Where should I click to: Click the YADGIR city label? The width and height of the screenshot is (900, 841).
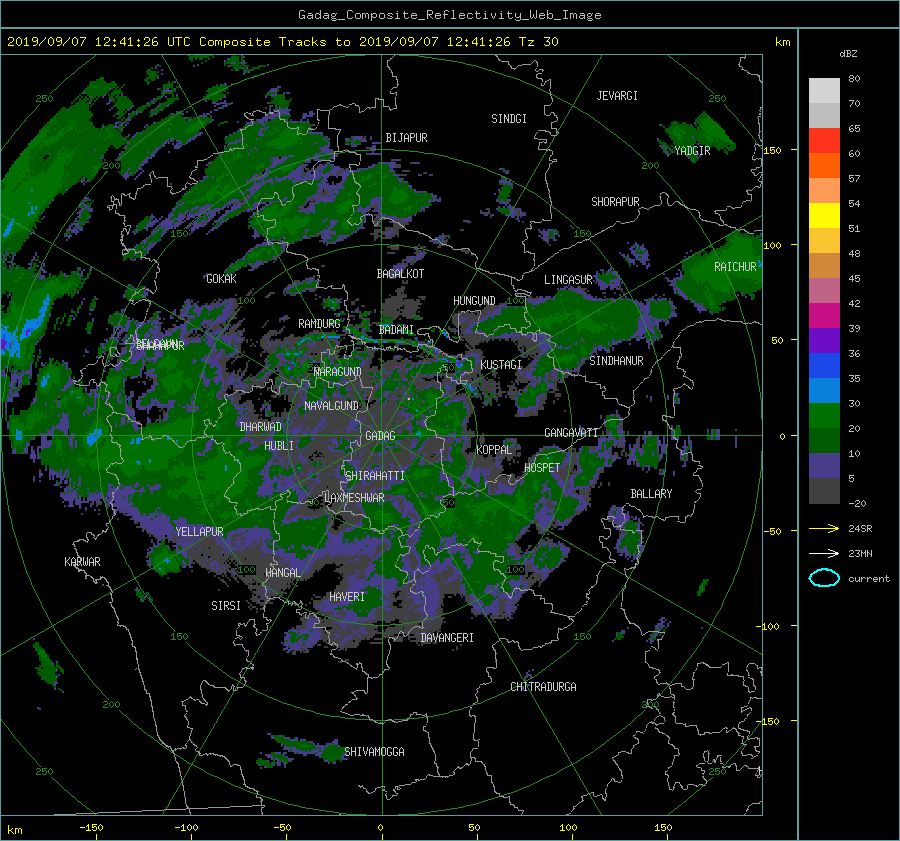click(692, 151)
